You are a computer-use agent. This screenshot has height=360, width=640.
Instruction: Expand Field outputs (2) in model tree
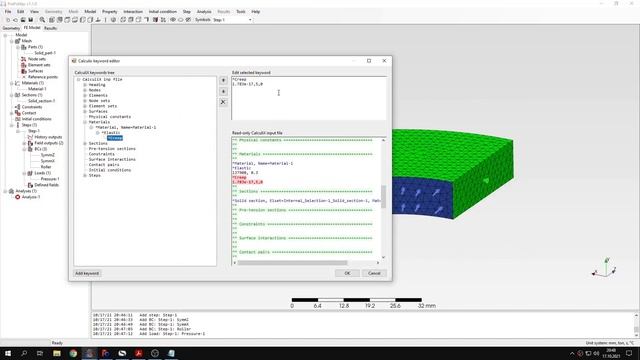click(24, 143)
